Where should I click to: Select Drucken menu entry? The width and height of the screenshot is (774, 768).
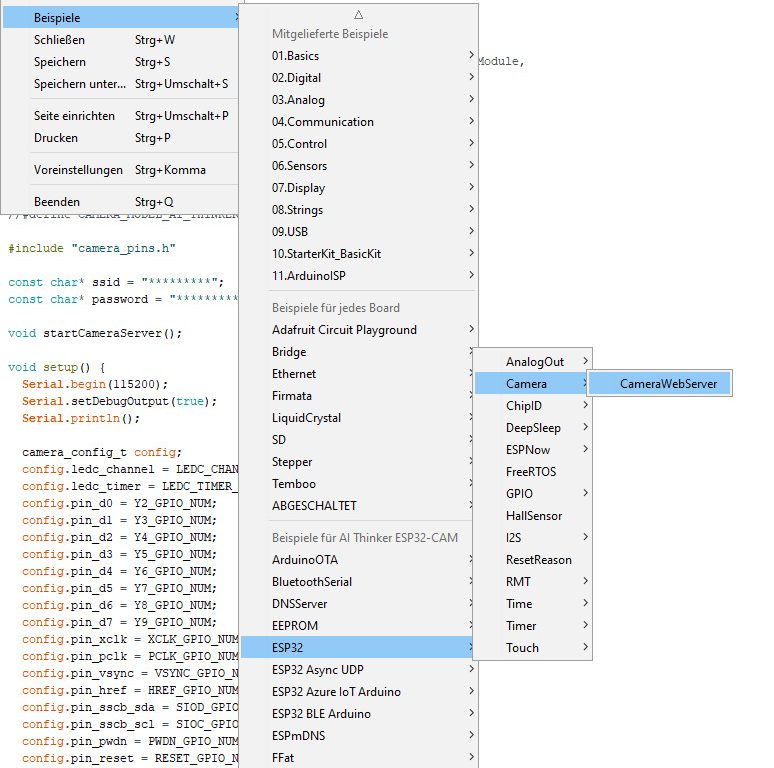coord(56,138)
